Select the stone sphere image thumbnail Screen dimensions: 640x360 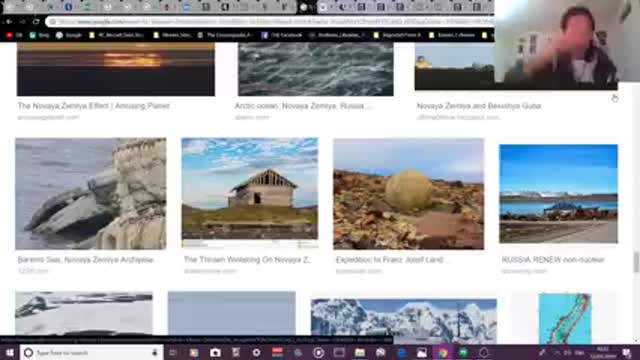click(409, 194)
